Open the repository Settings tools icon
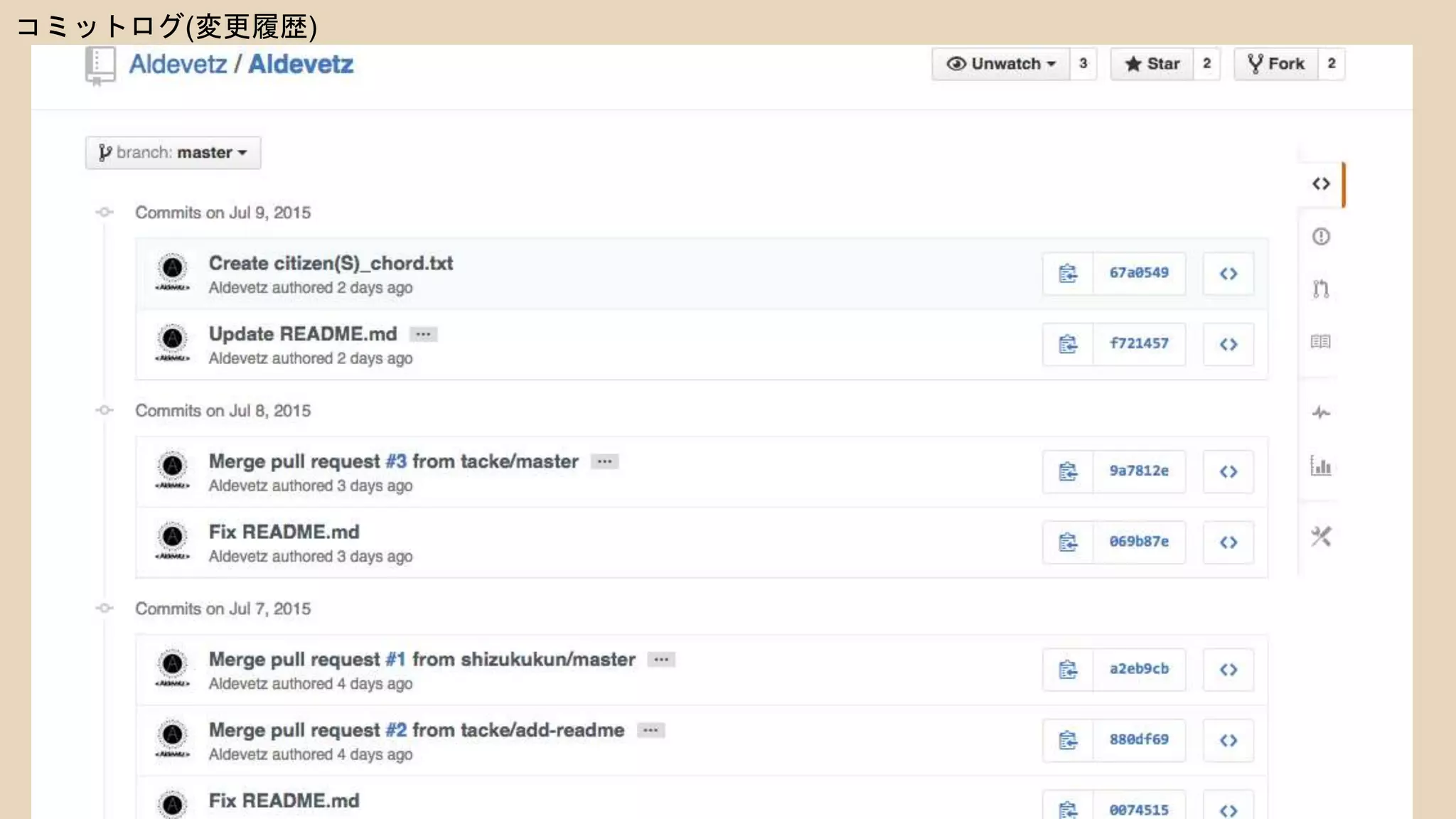This screenshot has width=1456, height=819. (1321, 537)
